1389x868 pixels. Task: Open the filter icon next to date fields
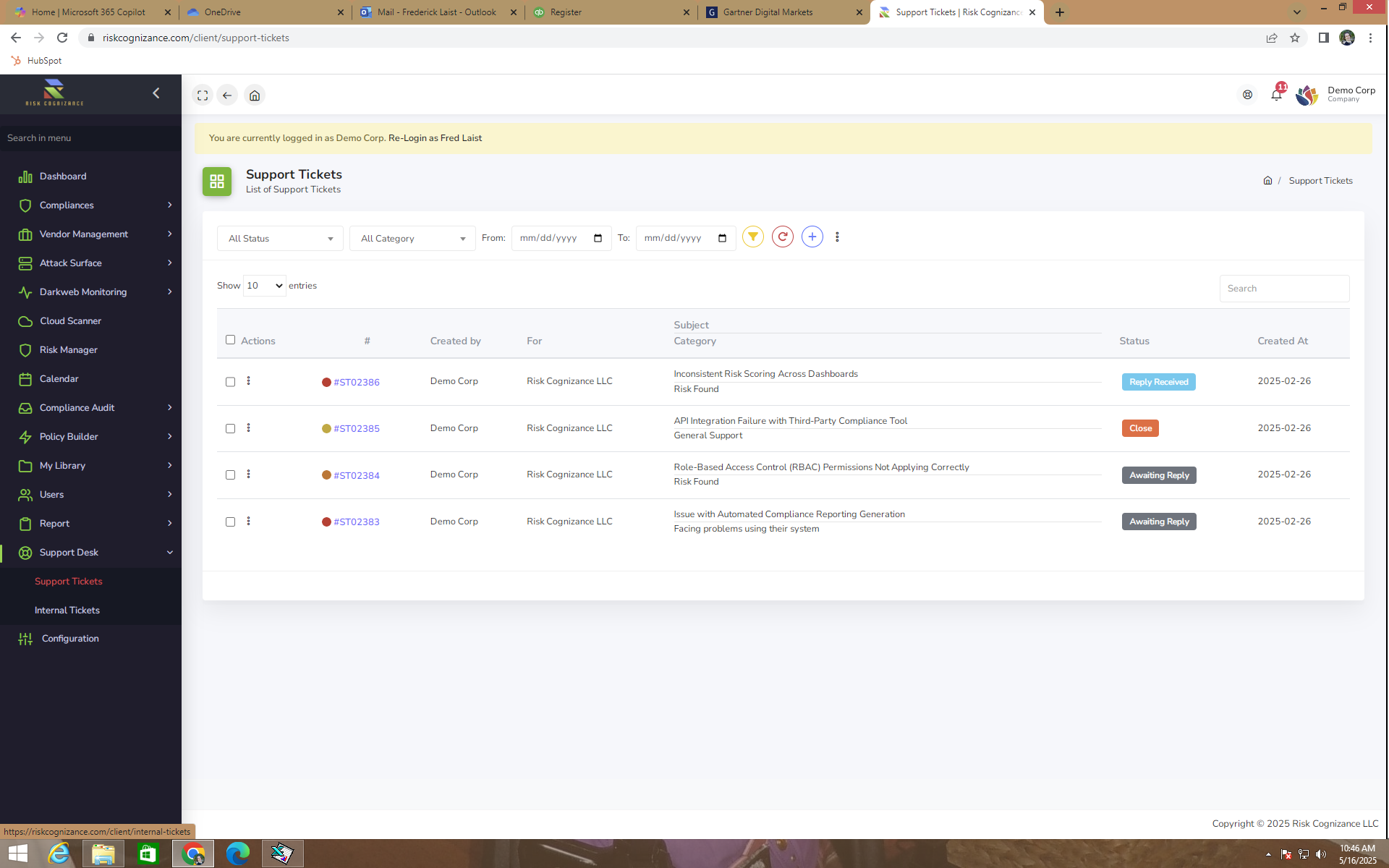[x=752, y=237]
